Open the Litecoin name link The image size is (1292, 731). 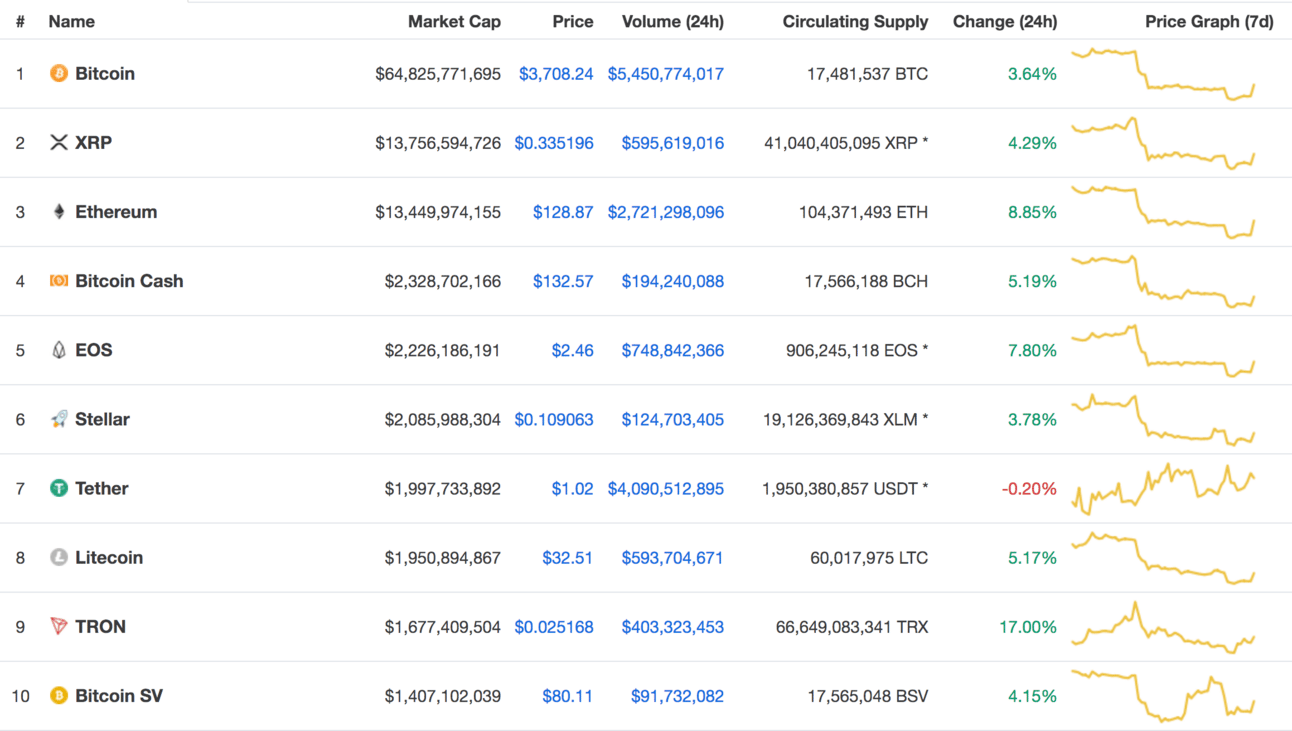click(x=109, y=557)
